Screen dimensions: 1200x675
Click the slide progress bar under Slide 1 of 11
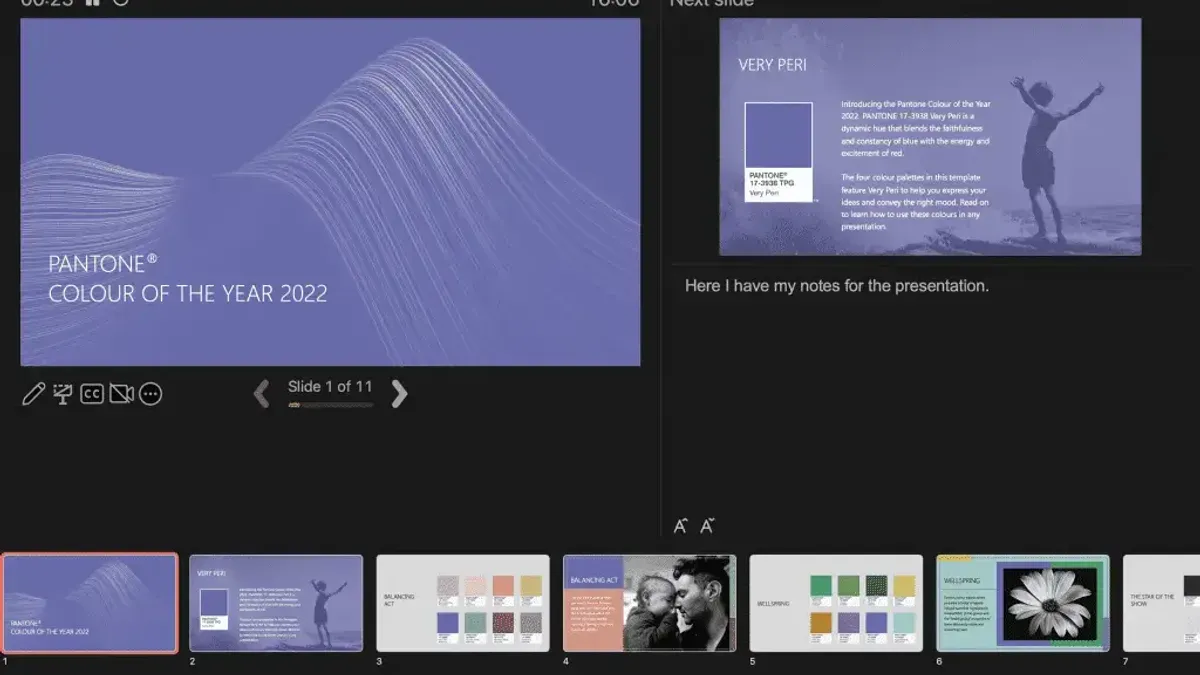pyautogui.click(x=330, y=405)
